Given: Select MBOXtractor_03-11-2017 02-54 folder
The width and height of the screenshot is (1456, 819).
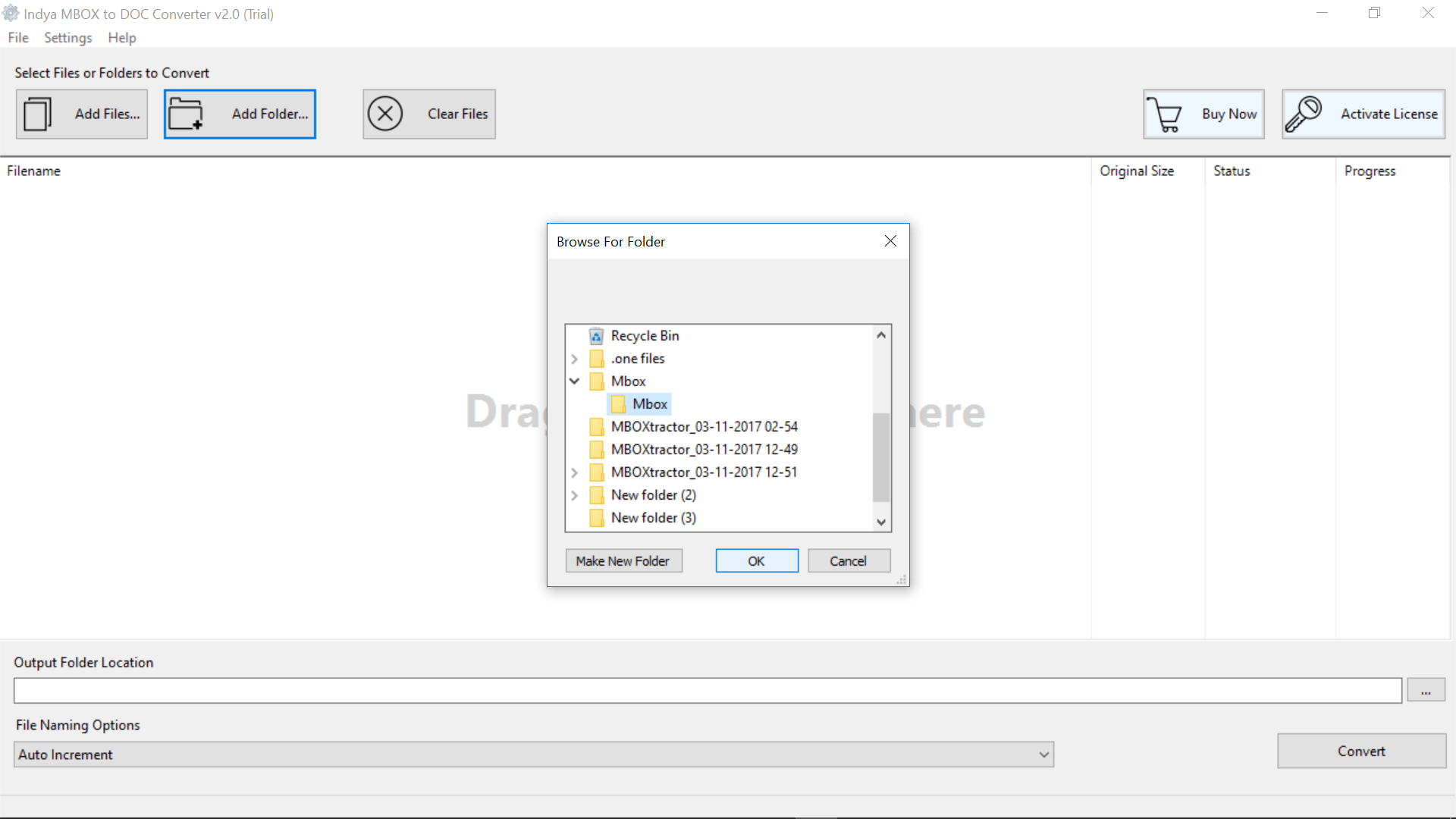Looking at the screenshot, I should pyautogui.click(x=704, y=427).
